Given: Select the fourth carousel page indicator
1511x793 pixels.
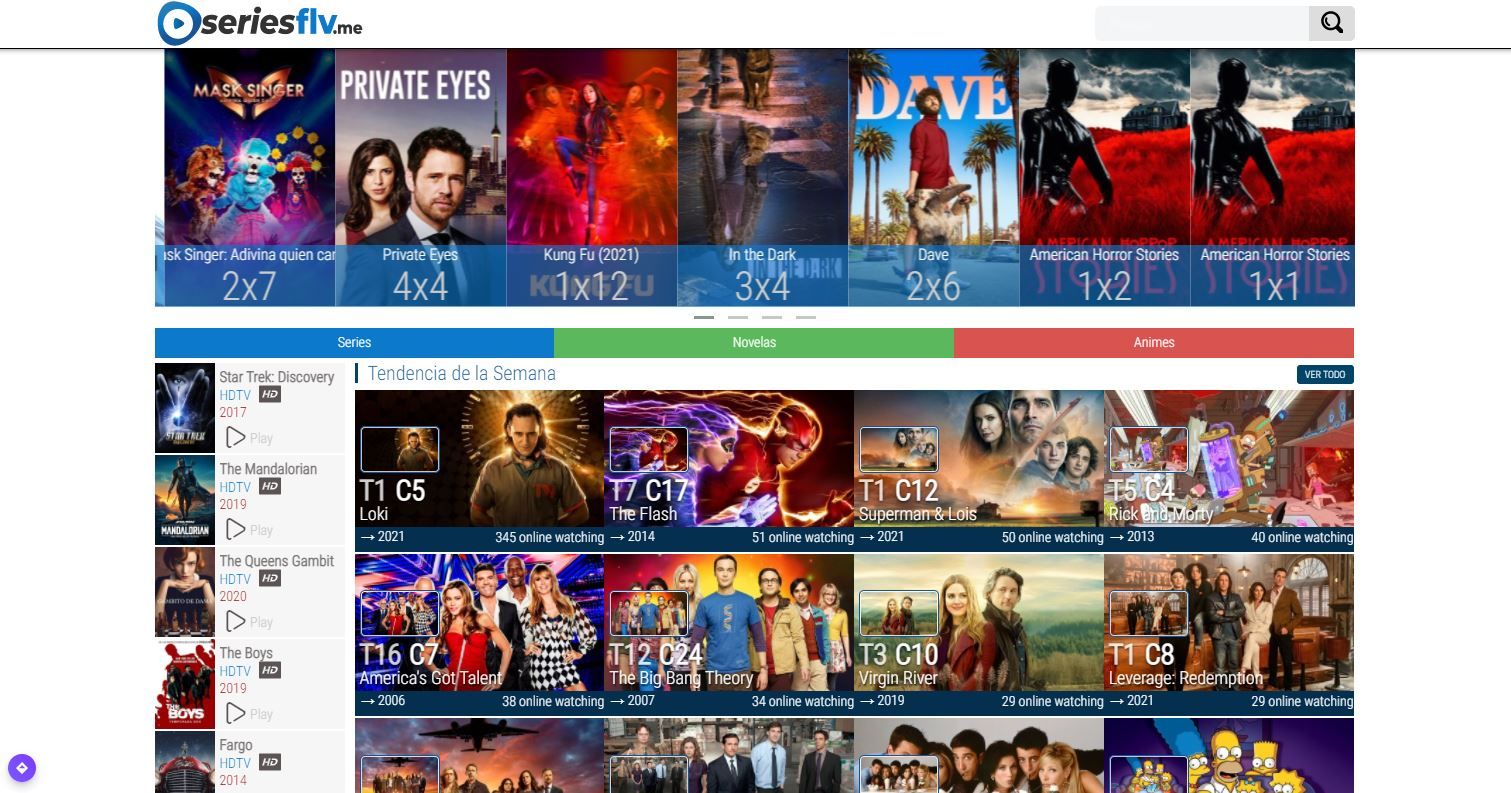Looking at the screenshot, I should [x=806, y=317].
